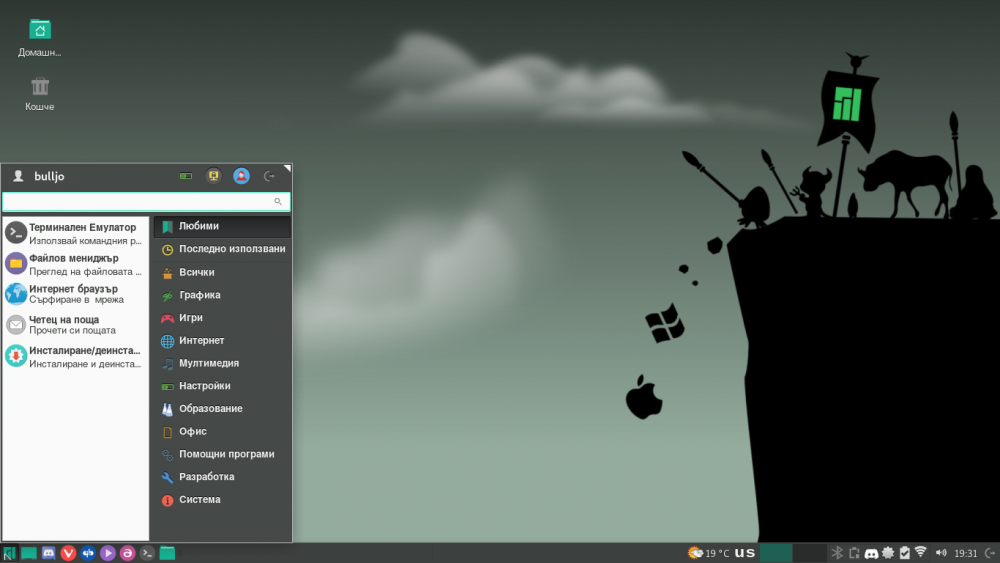Launch Интернет браузър from favorites
1000x563 pixels.
click(x=76, y=294)
